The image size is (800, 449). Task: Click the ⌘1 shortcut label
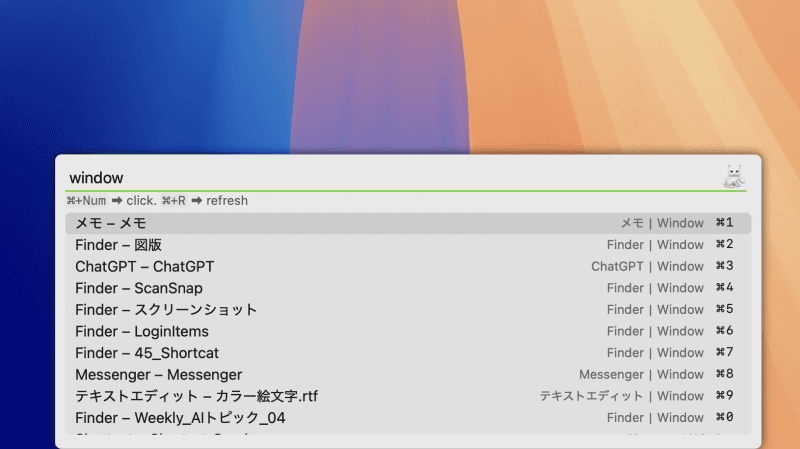click(724, 222)
